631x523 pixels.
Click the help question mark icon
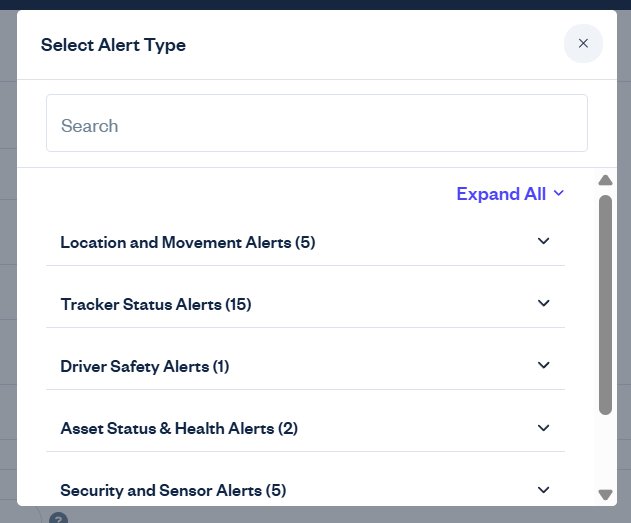point(58,518)
